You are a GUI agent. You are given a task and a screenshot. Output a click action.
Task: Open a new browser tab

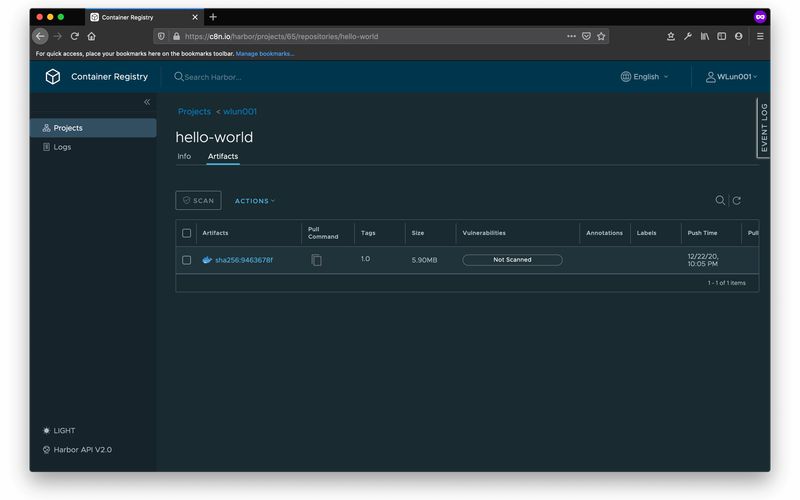213,17
